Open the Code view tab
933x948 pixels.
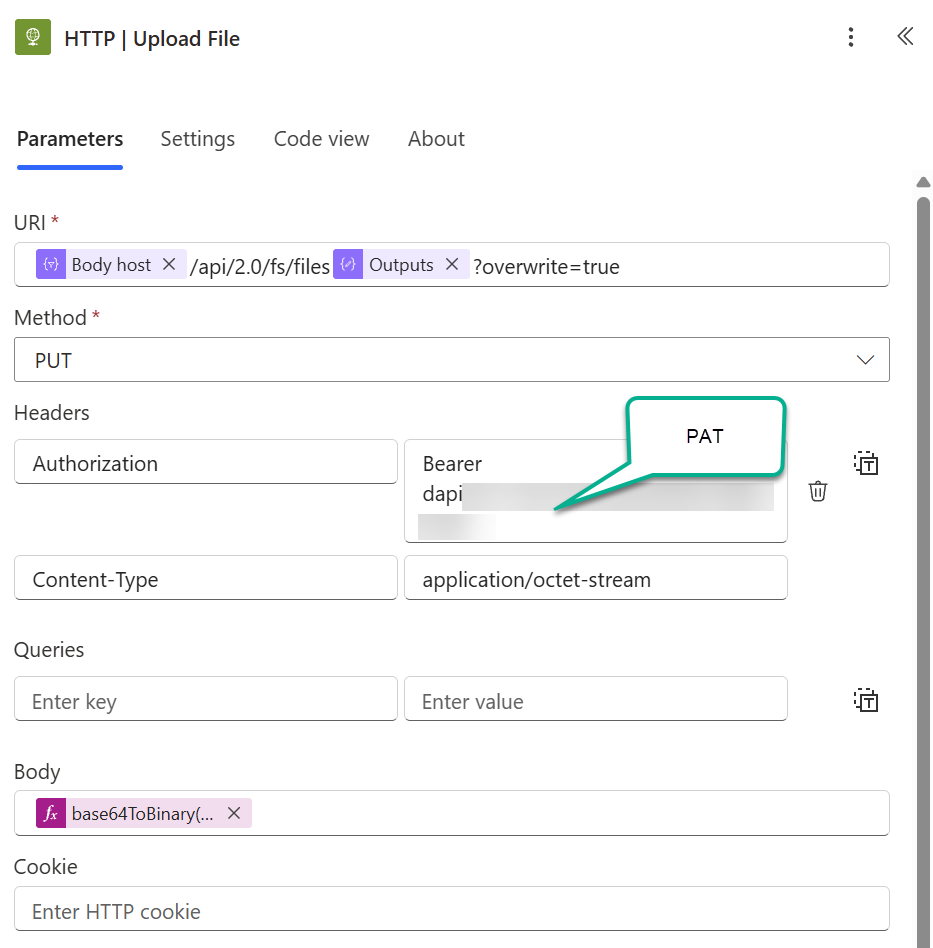(322, 139)
